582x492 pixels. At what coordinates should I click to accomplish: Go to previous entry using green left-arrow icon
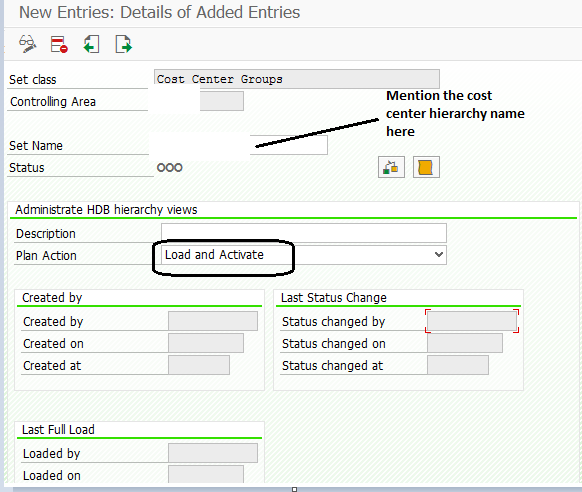tap(91, 44)
